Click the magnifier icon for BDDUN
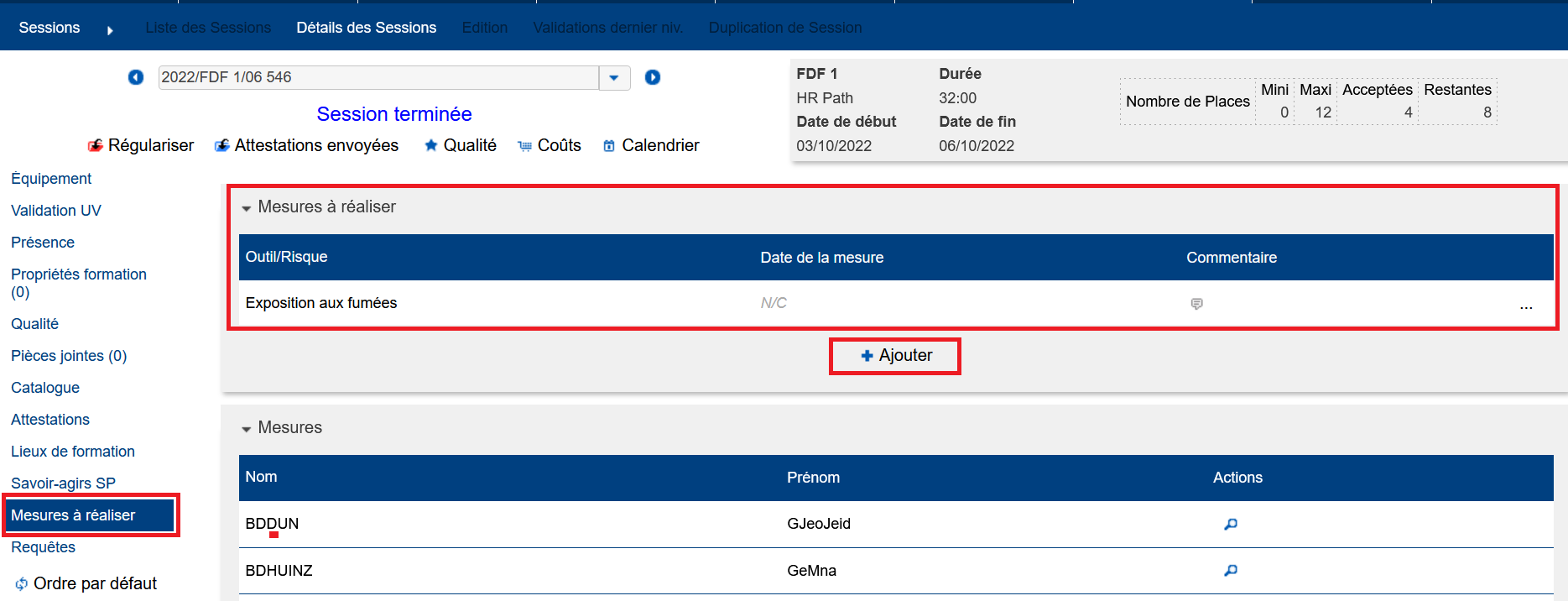The width and height of the screenshot is (1568, 601). [x=1231, y=524]
